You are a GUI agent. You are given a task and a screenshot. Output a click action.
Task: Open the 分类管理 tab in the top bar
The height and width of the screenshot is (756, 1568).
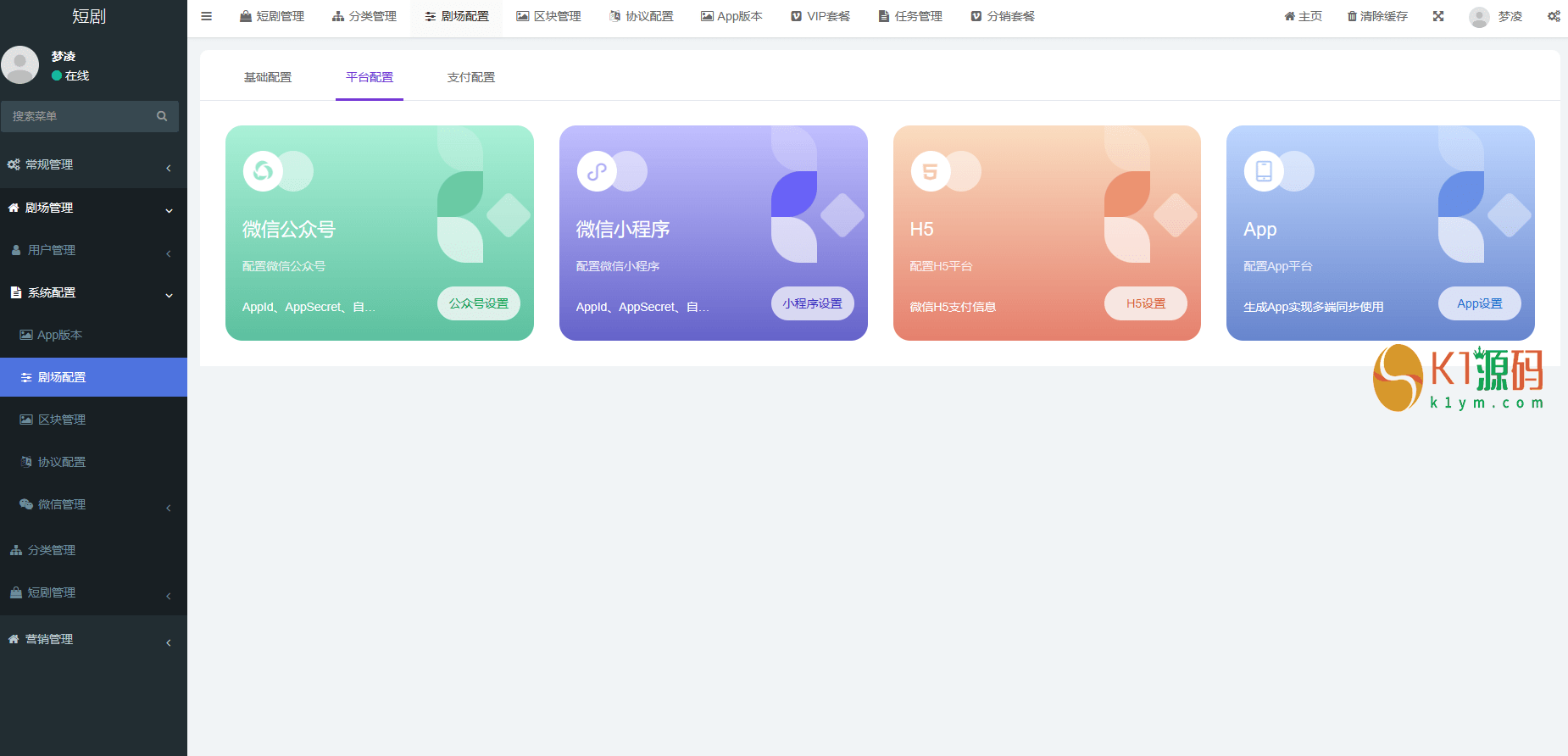364,16
